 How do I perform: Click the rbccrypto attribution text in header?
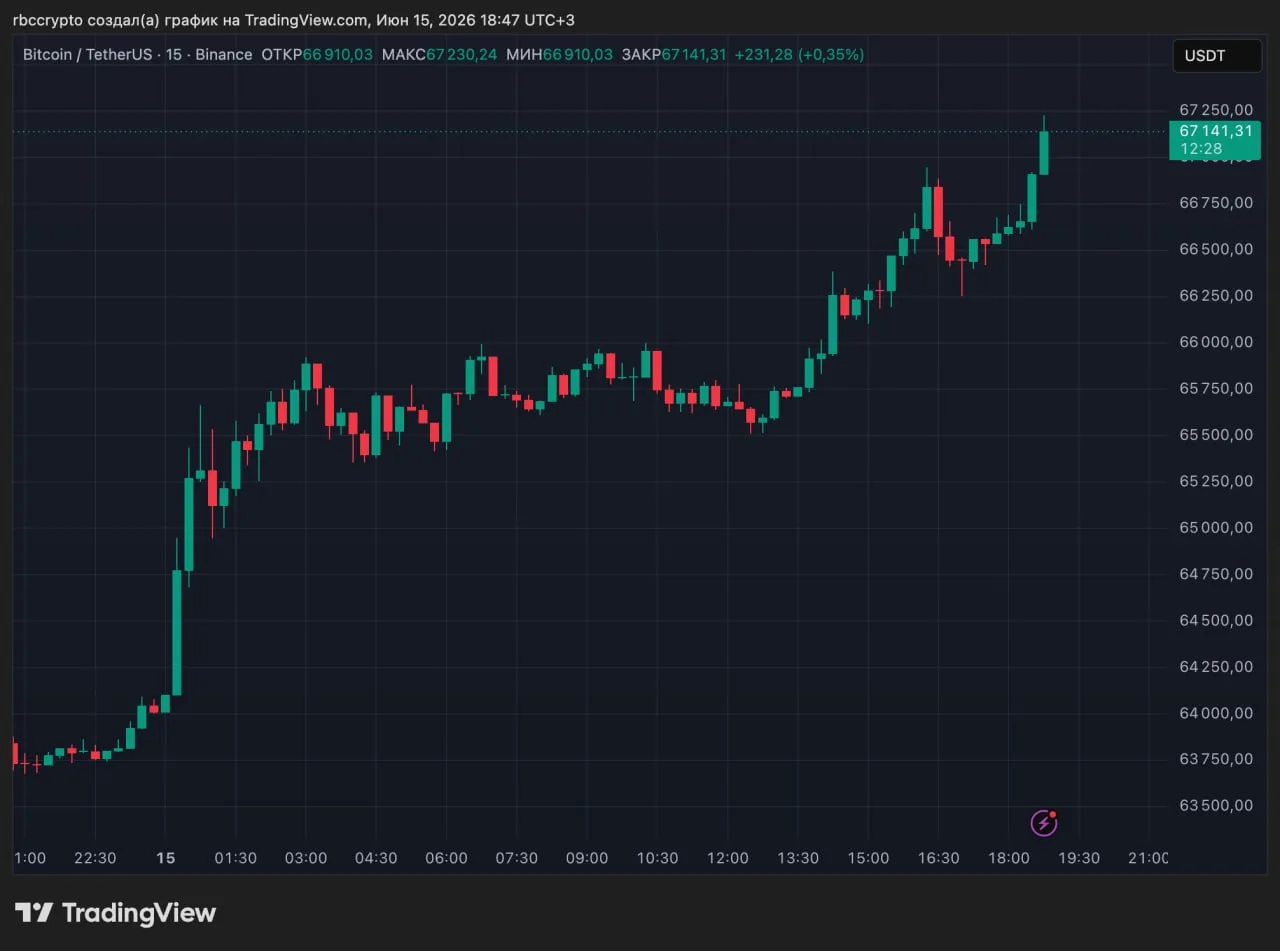click(293, 20)
